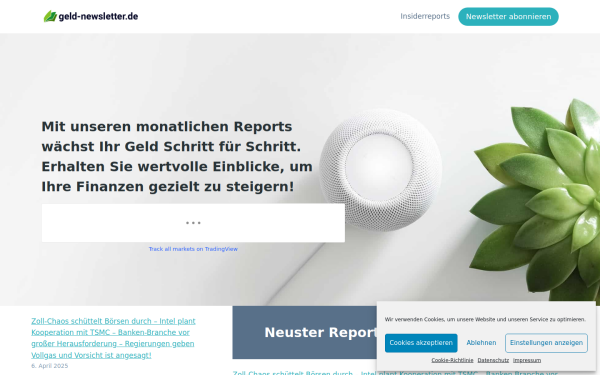This screenshot has width=600, height=375.
Task: Click the loading TradingView ticker widget
Action: pos(193,223)
